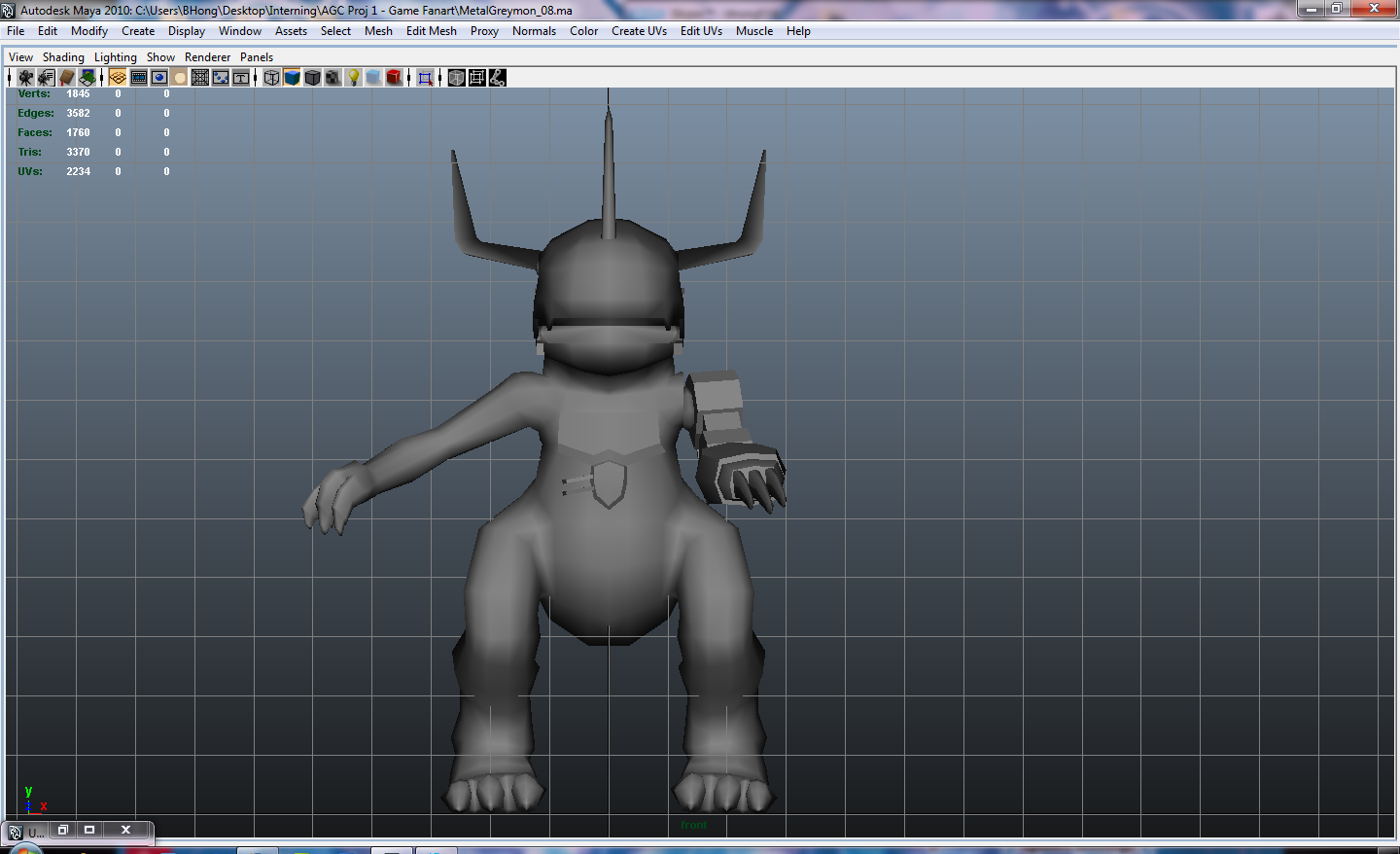Viewport: 1400px width, 854px height.
Task: Open the Lighting panel menu
Action: tap(115, 57)
